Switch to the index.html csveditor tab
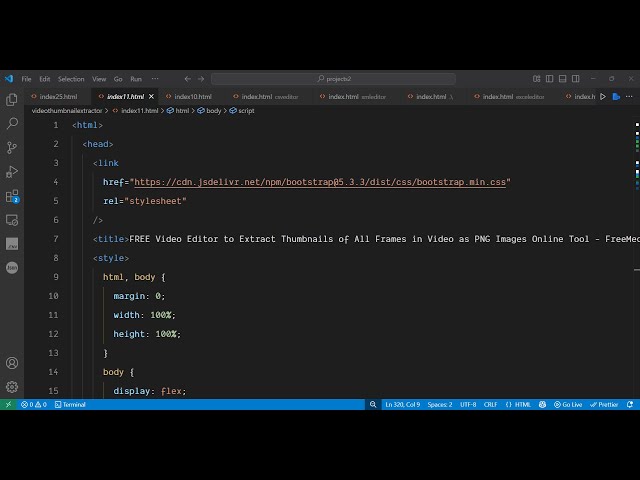The width and height of the screenshot is (640, 480). tap(269, 97)
